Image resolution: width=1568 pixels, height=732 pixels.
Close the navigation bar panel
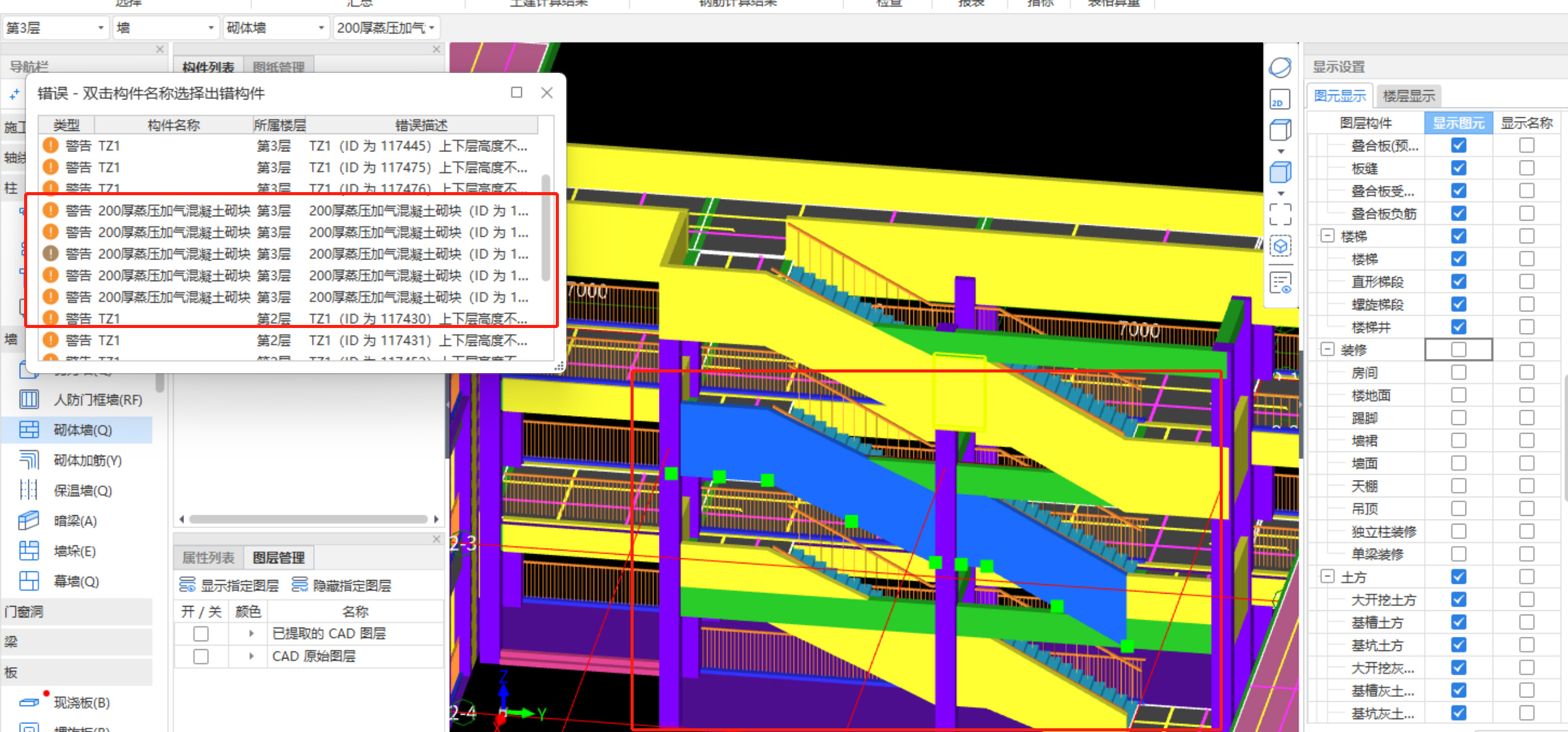(160, 49)
